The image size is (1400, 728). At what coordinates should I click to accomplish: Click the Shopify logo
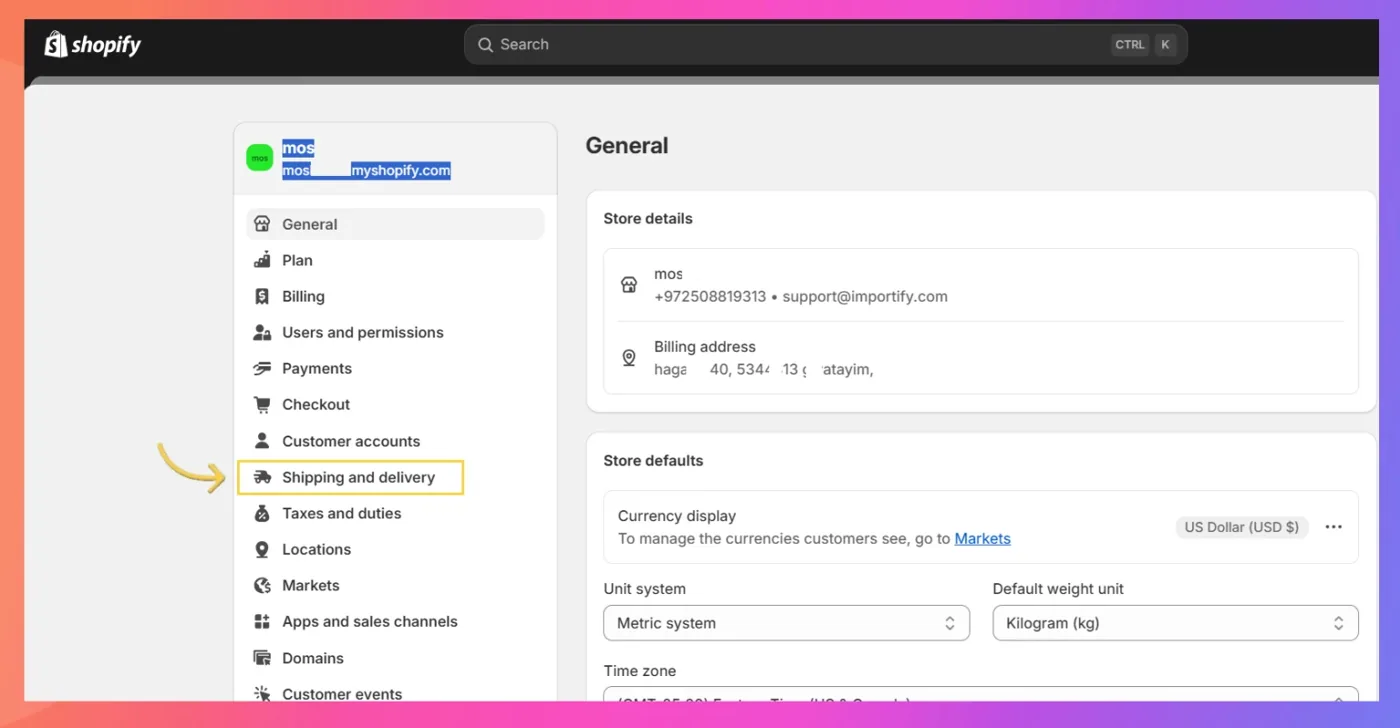(93, 44)
